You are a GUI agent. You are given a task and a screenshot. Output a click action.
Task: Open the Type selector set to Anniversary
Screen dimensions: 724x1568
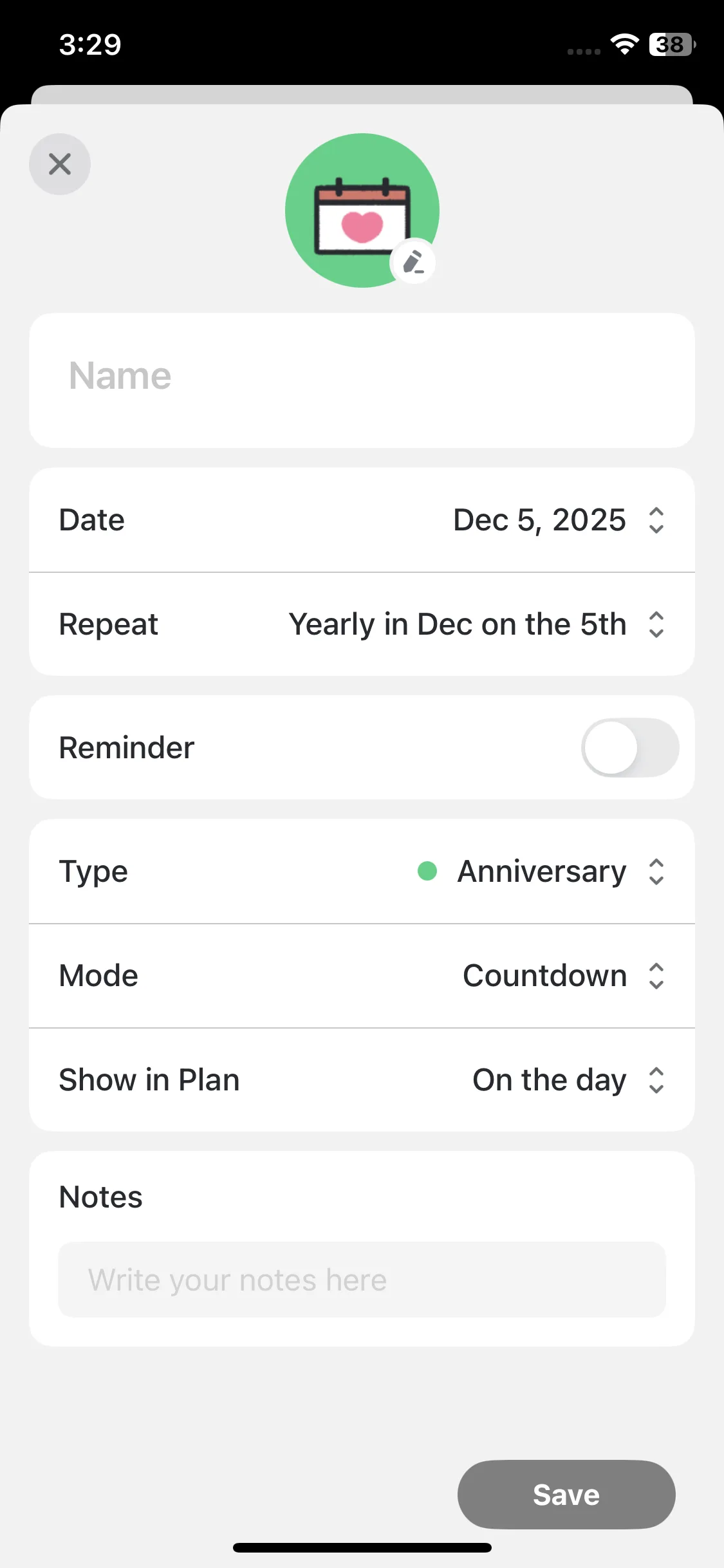[541, 872]
